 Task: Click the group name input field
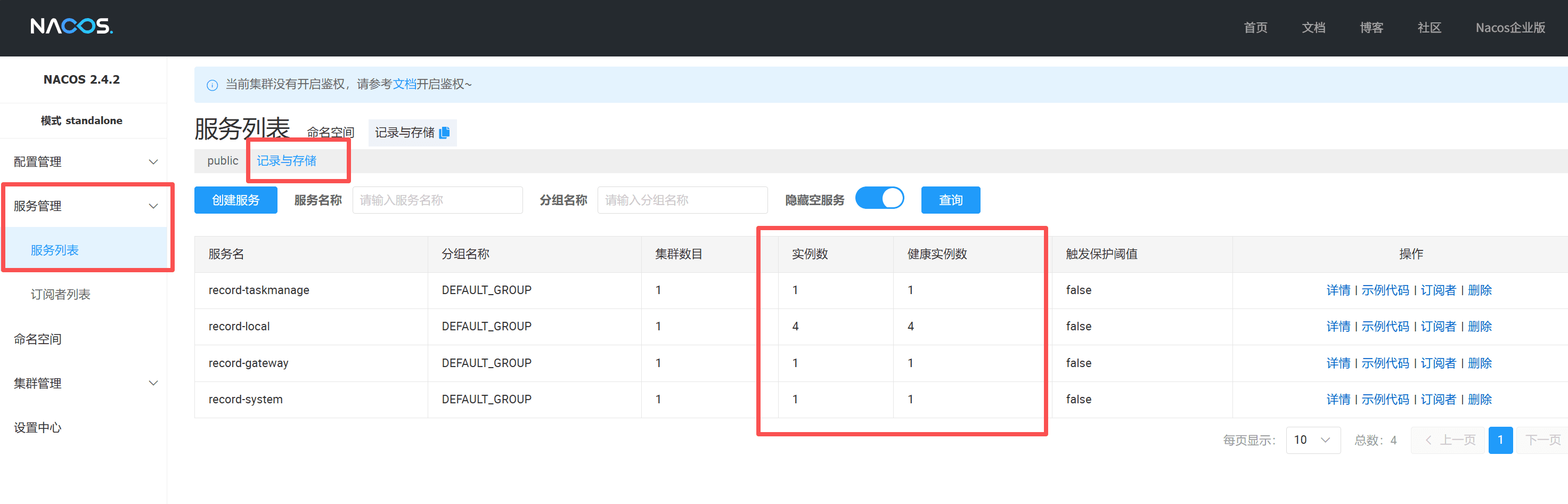(x=682, y=200)
